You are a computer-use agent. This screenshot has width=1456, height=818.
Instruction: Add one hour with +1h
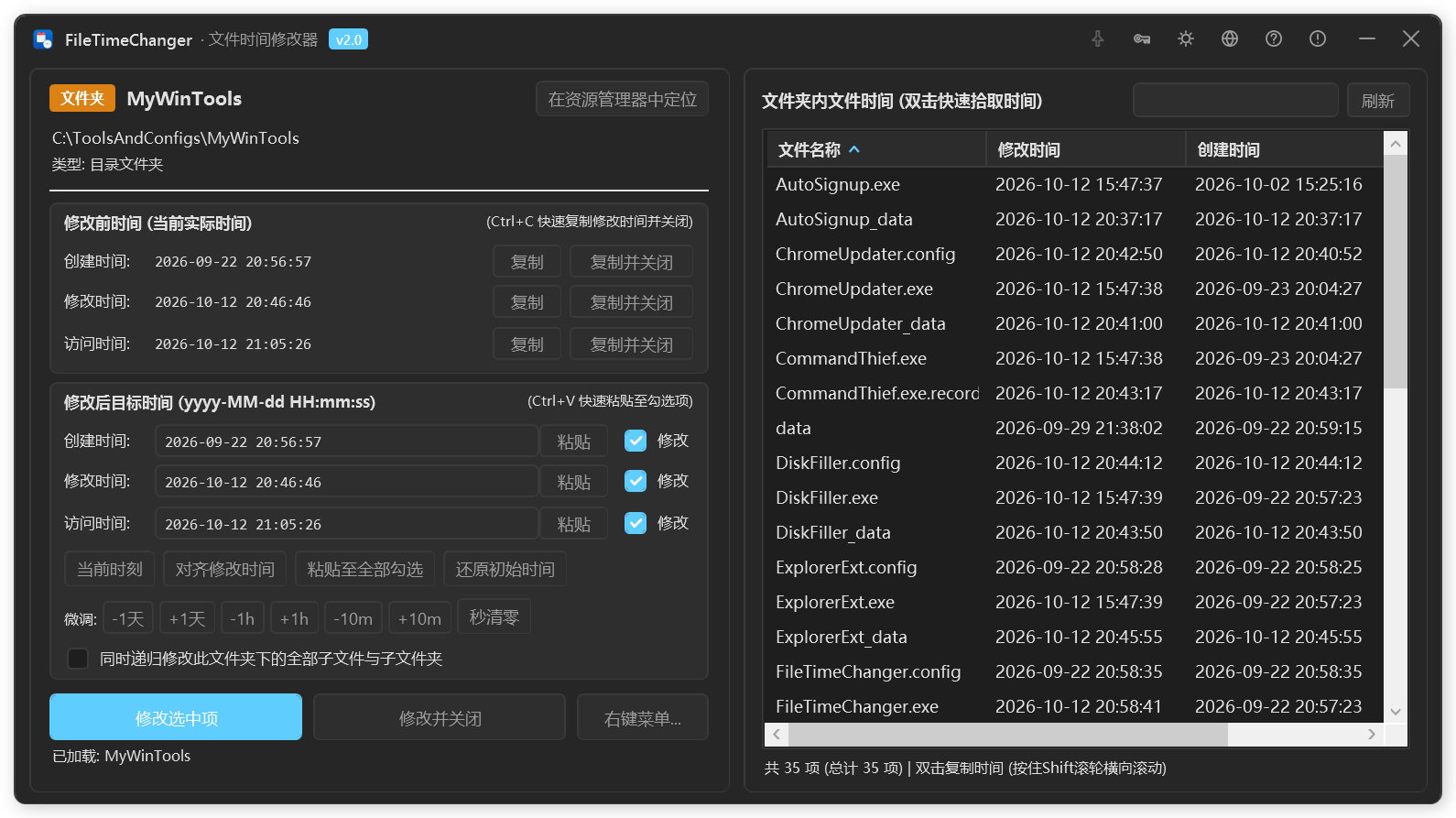pyautogui.click(x=295, y=618)
